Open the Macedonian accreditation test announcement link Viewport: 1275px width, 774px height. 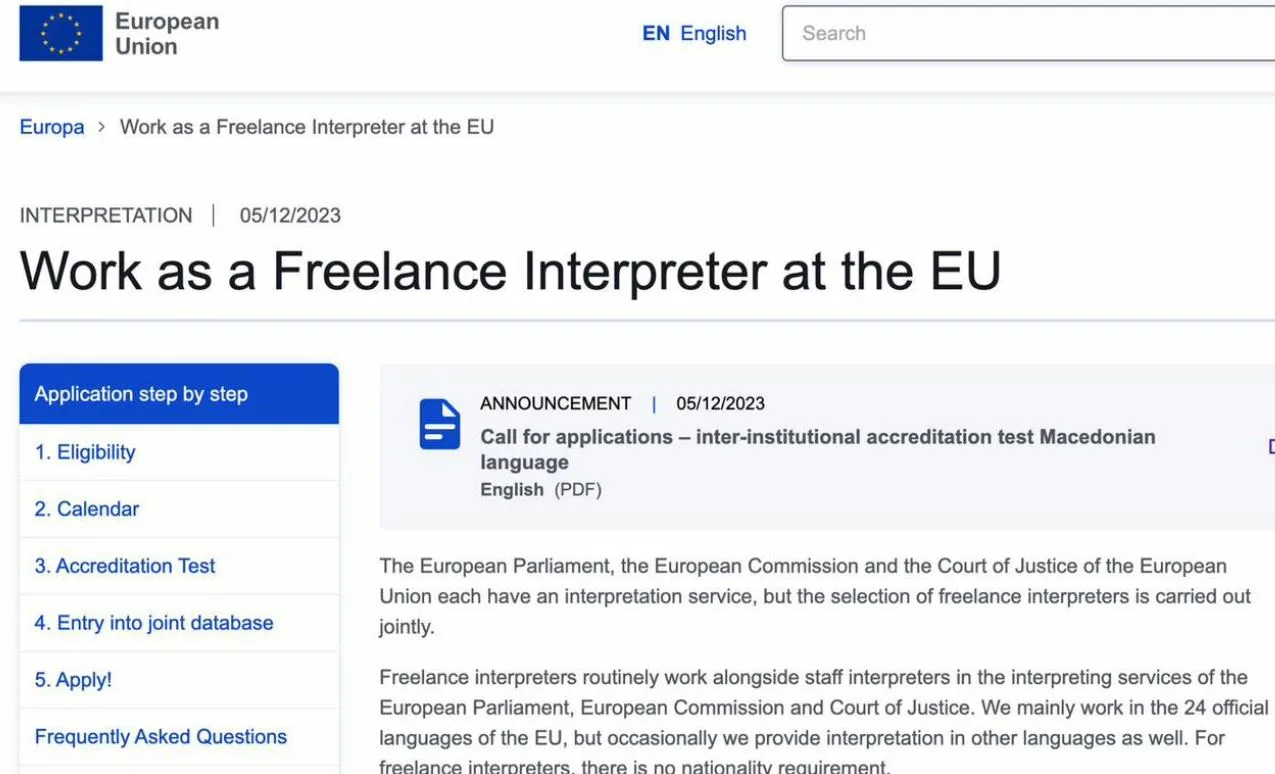[x=817, y=449]
